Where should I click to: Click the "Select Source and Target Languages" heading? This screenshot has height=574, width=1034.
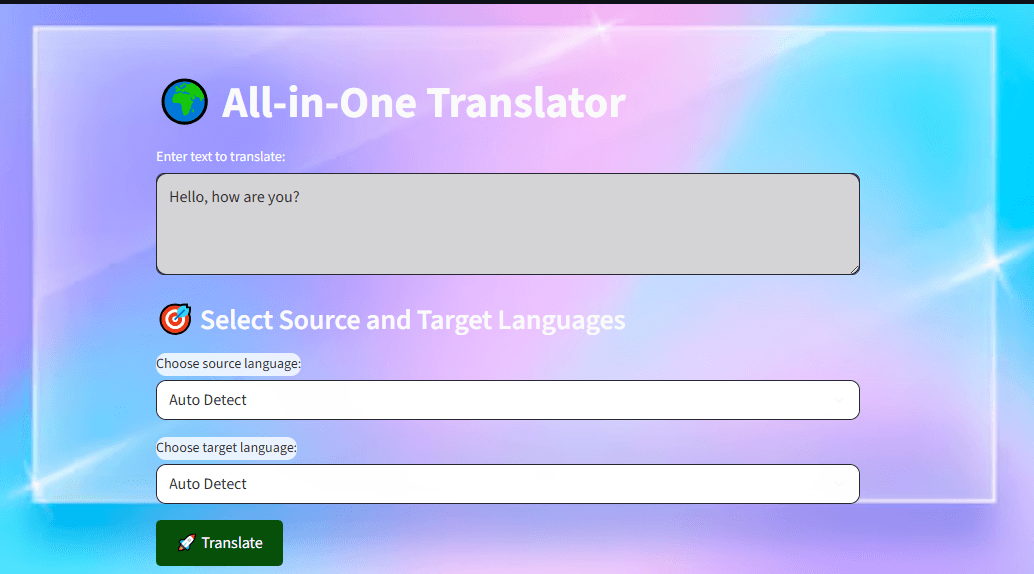pos(412,320)
